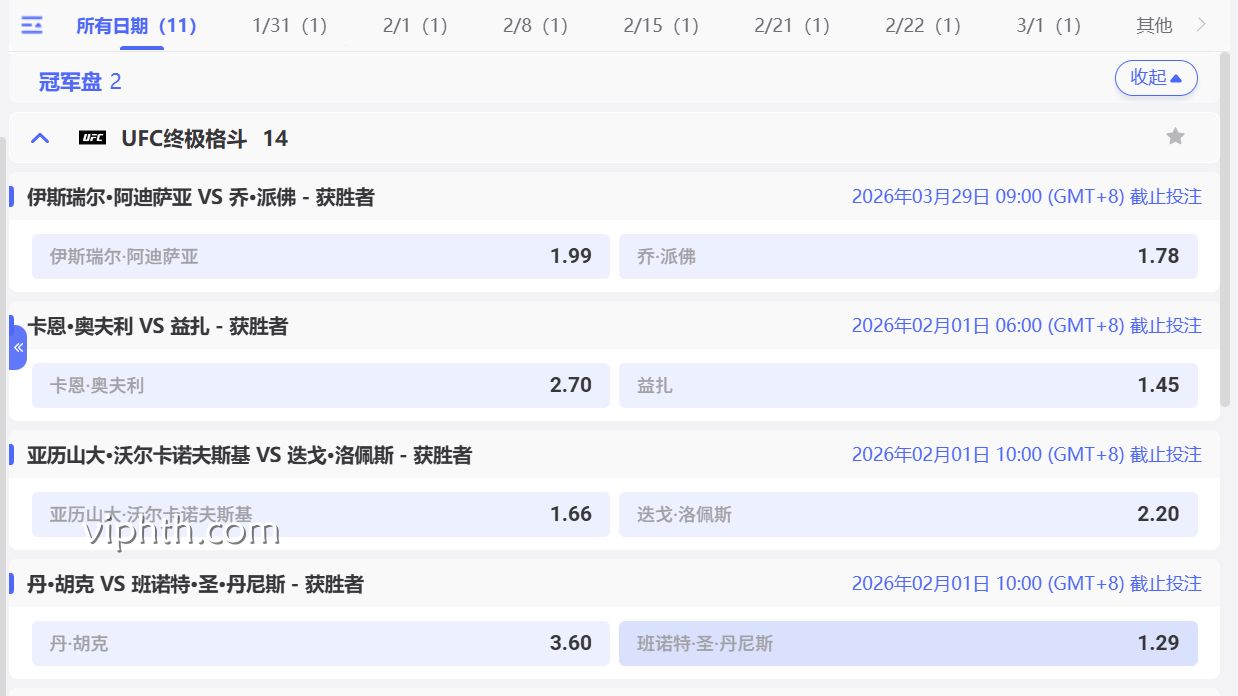This screenshot has width=1238, height=696.
Task: Click the star icon on UFC section
Action: tap(1175, 136)
